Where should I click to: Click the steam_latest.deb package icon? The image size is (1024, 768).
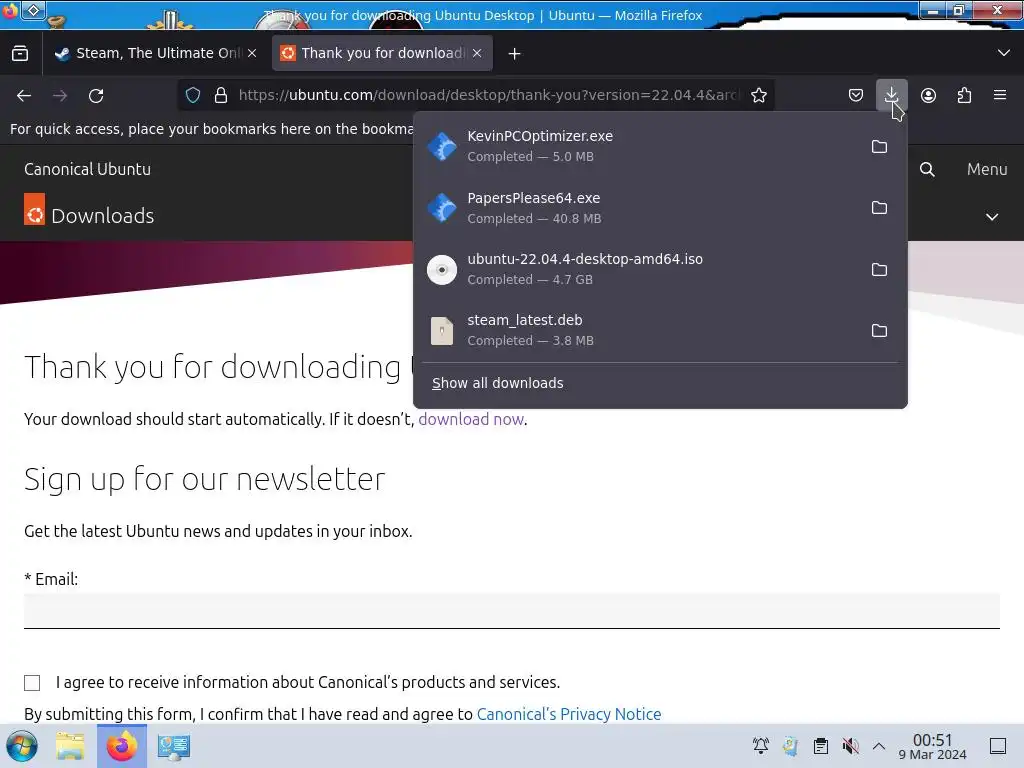[x=442, y=330]
